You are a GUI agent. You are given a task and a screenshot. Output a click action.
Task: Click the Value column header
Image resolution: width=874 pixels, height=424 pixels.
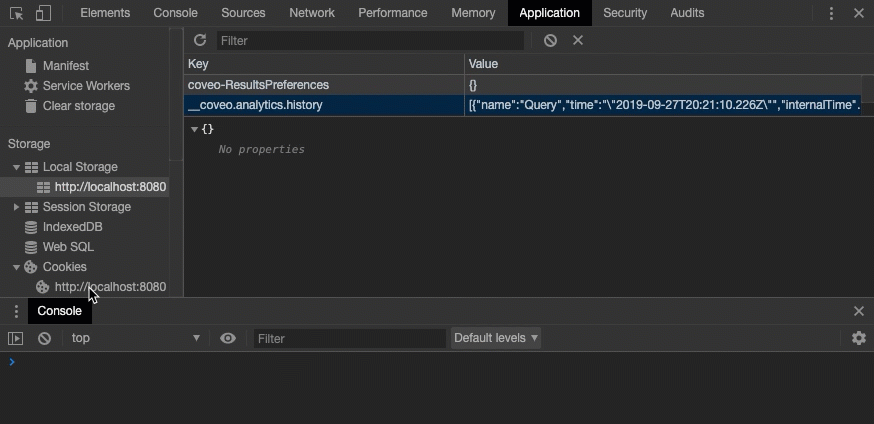pyautogui.click(x=664, y=64)
